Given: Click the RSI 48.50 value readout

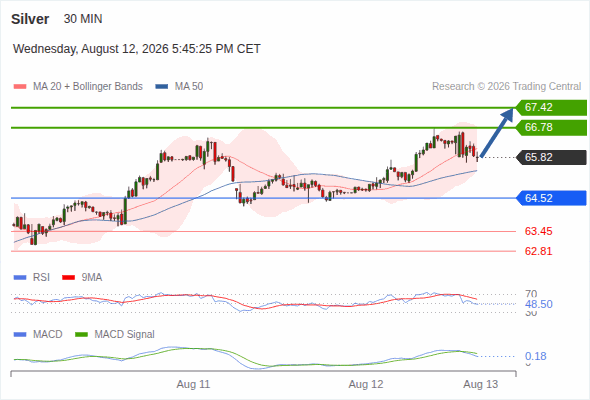Looking at the screenshot, I should (x=539, y=304).
